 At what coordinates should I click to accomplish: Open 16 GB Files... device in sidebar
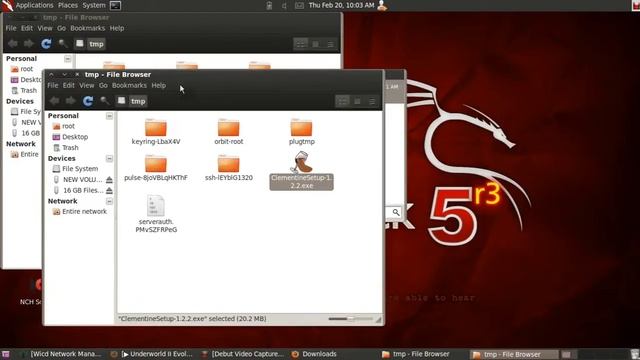point(78,190)
